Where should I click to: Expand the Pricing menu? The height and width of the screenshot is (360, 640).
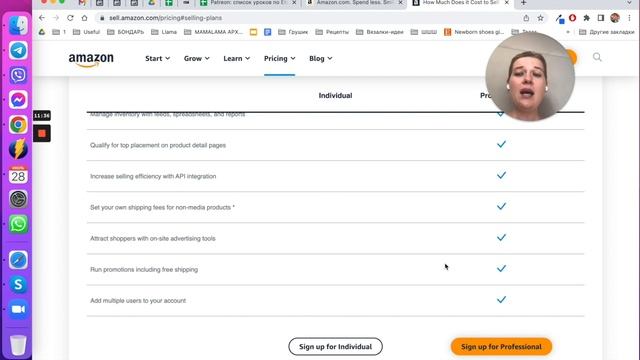tap(280, 58)
